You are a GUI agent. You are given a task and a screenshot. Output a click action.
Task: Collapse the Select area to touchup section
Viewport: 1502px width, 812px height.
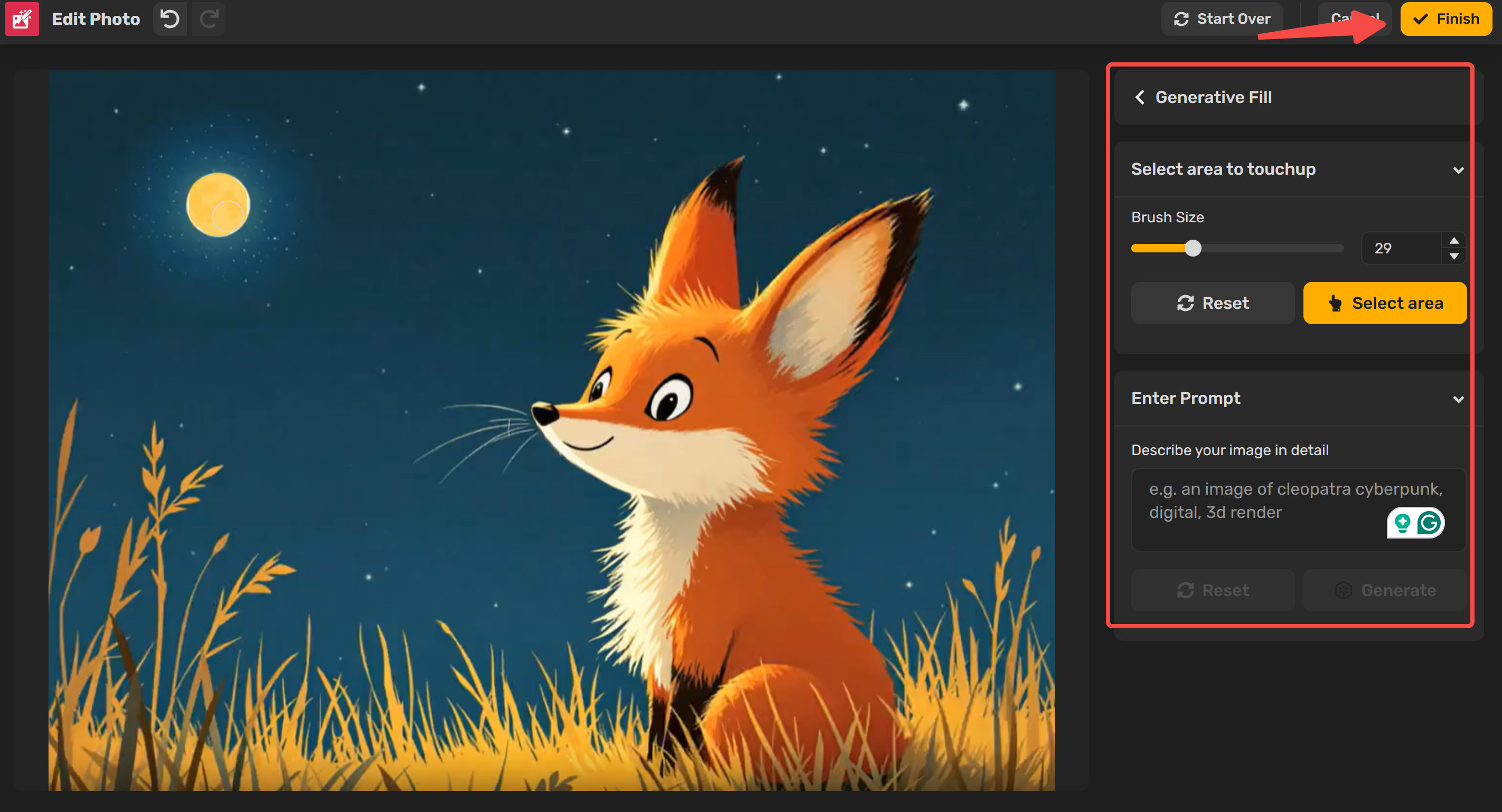(x=1458, y=170)
